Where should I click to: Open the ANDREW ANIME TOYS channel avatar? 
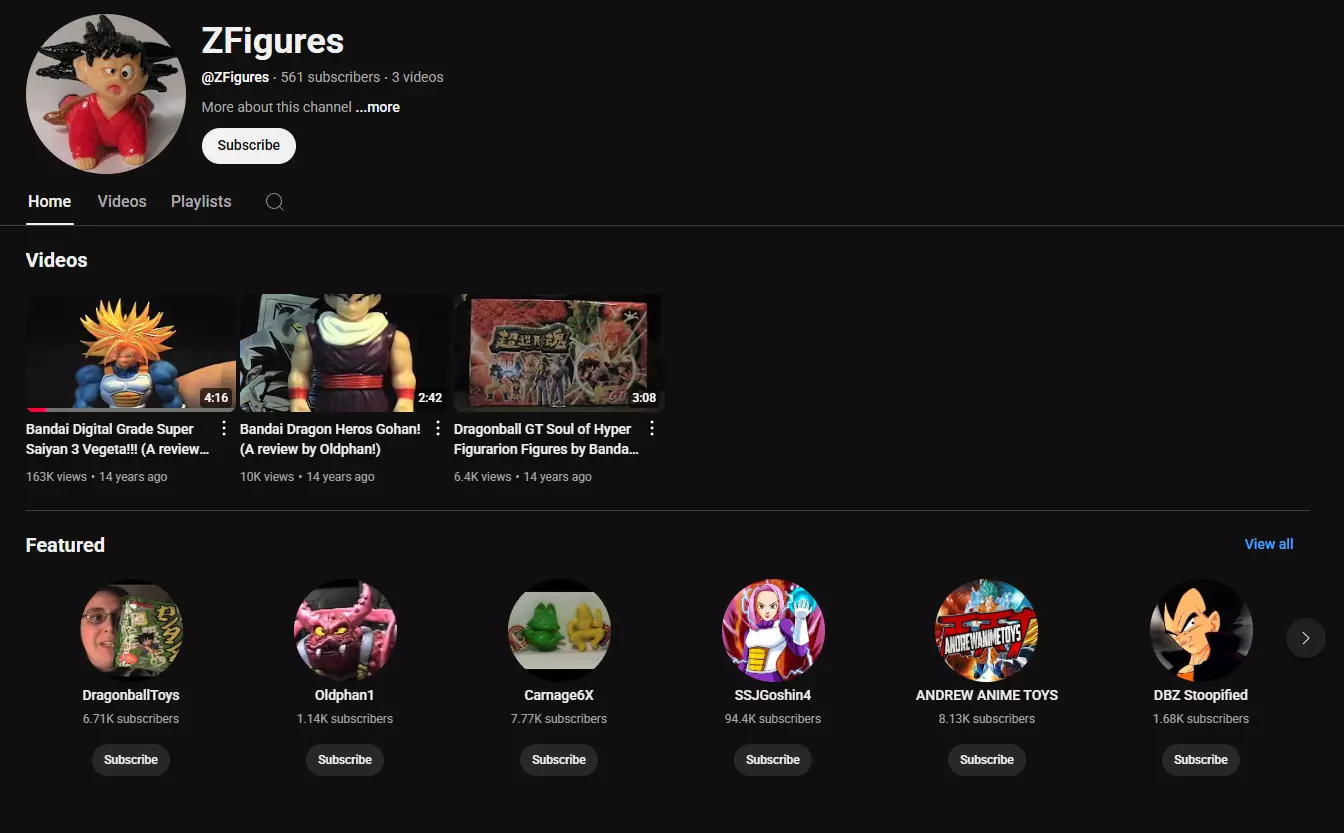[x=987, y=631]
